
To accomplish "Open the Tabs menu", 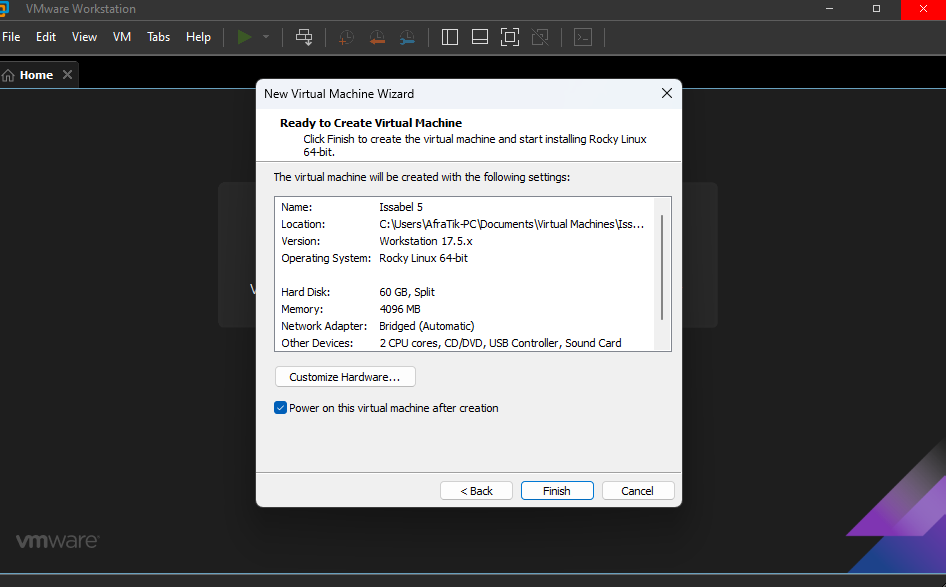I will pos(159,37).
